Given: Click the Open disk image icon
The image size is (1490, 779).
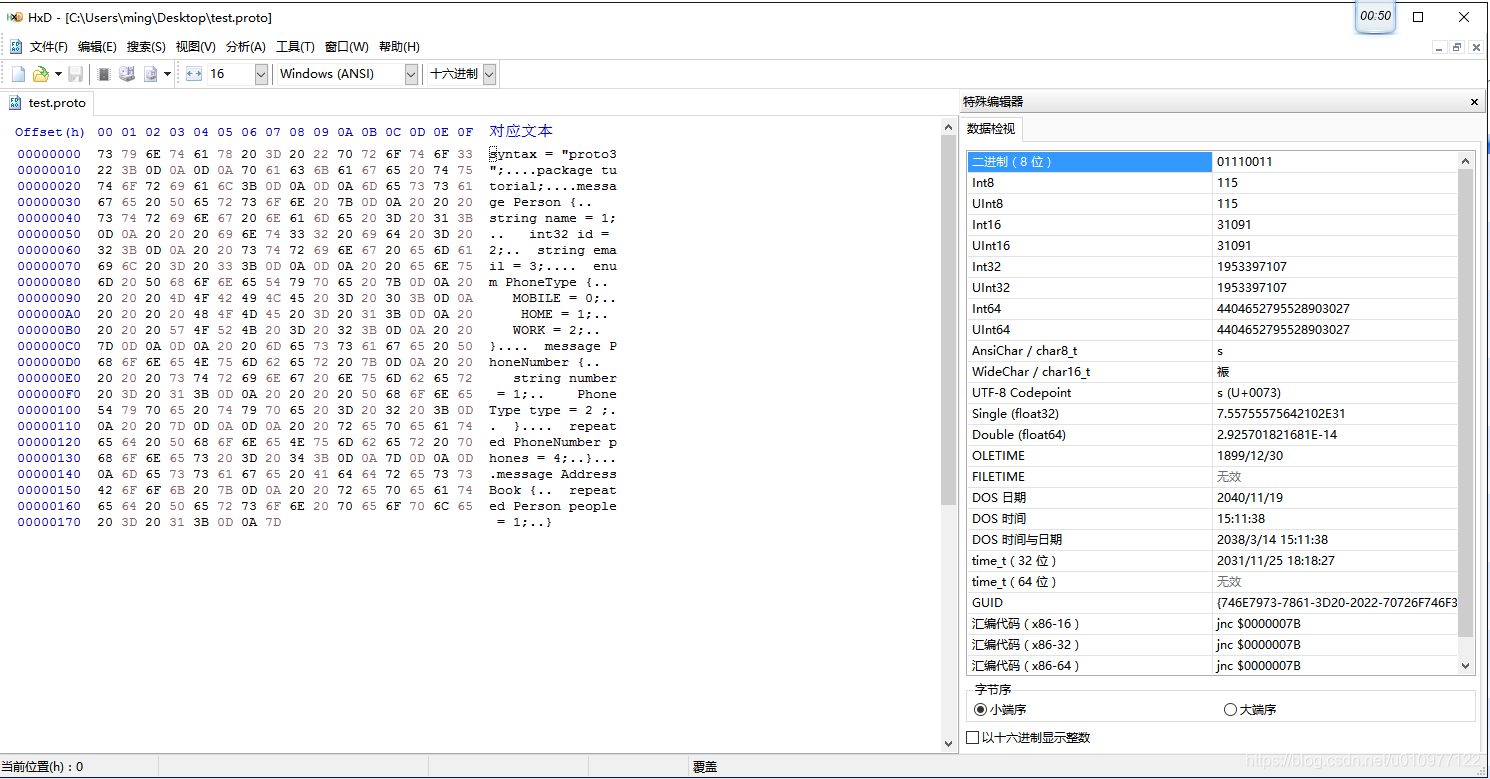Looking at the screenshot, I should pos(150,74).
